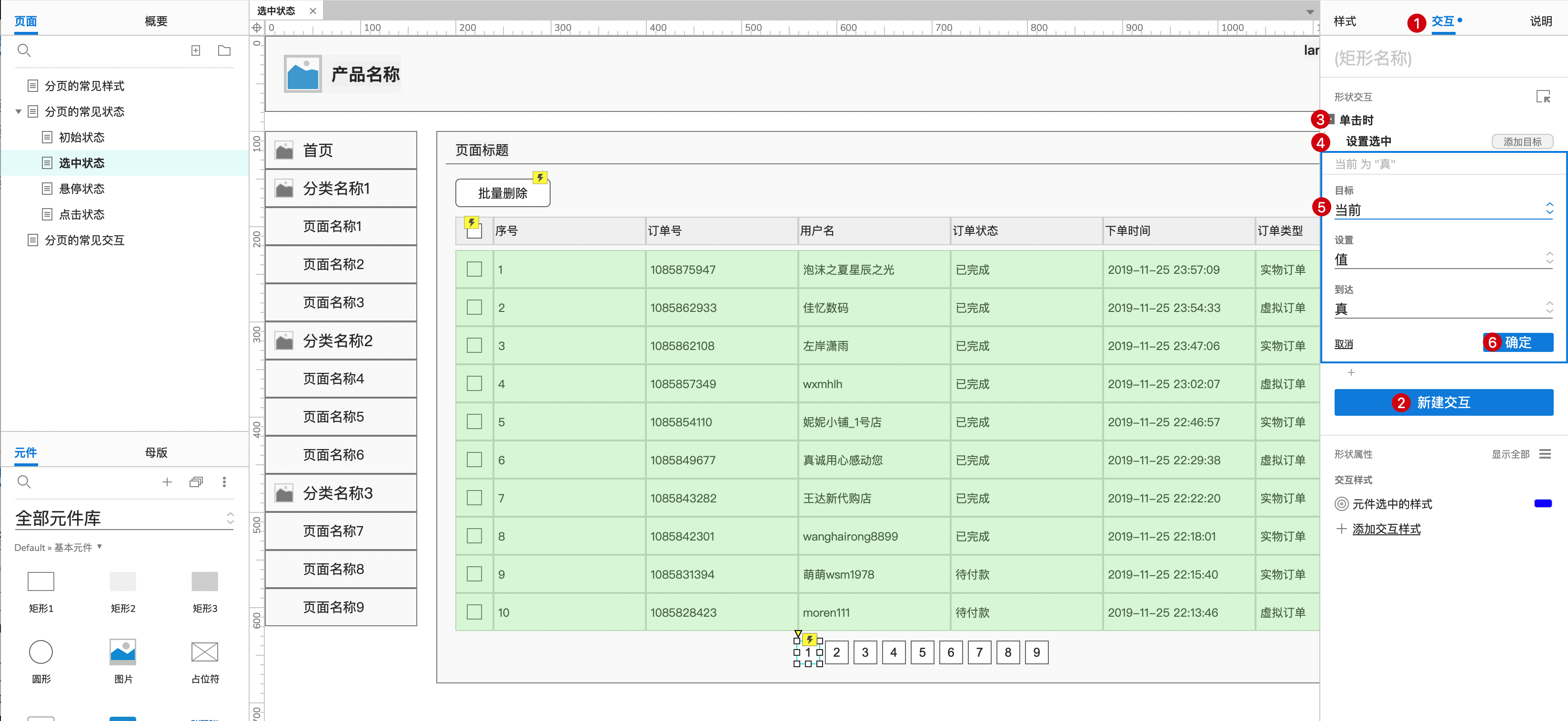Open the tab list dropdown arrow
Image resolution: width=1568 pixels, height=721 pixels.
pyautogui.click(x=1310, y=11)
